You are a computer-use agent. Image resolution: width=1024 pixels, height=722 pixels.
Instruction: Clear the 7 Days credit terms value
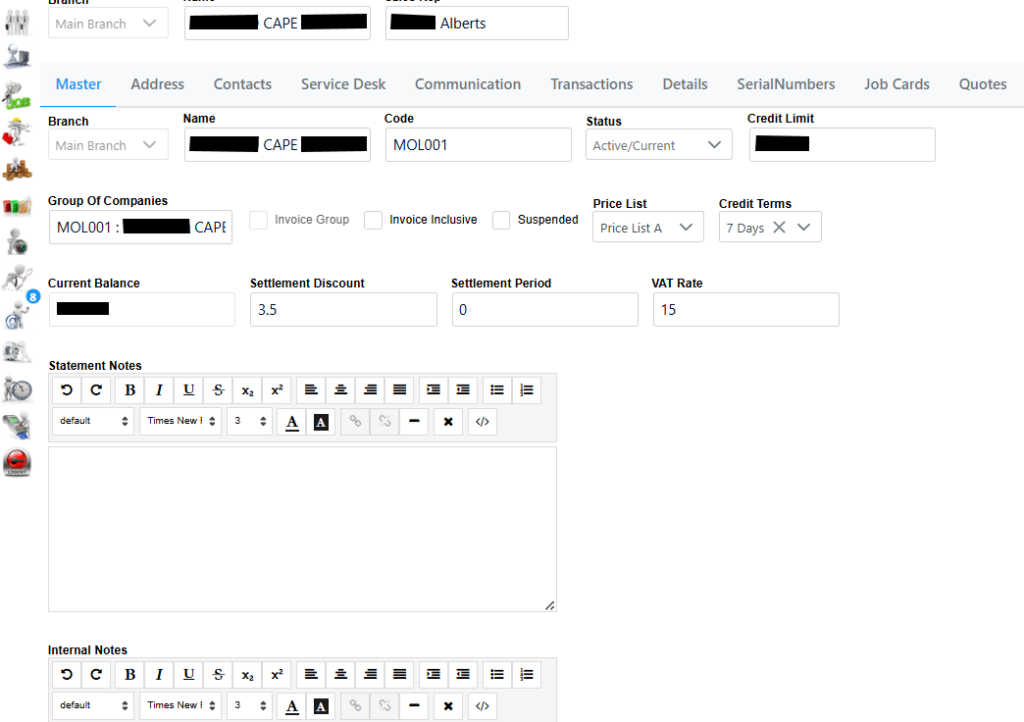coord(779,228)
